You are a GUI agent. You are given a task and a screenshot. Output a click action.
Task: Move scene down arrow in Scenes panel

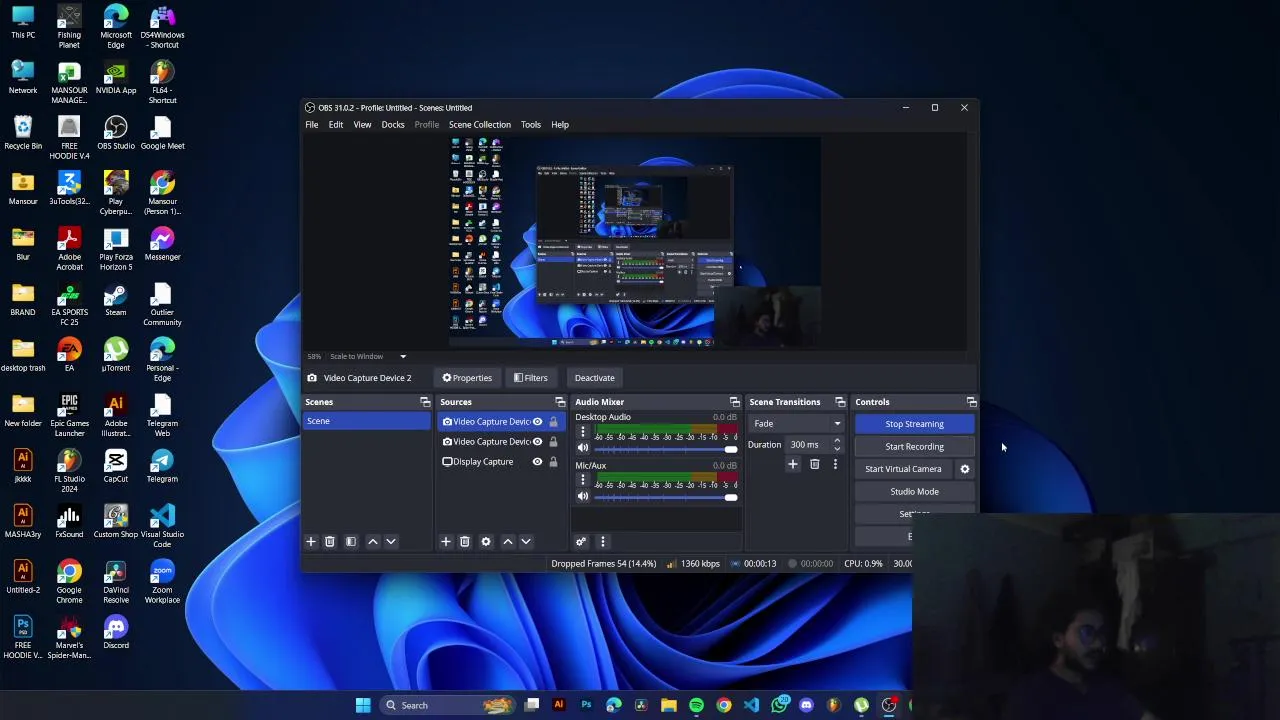(391, 541)
